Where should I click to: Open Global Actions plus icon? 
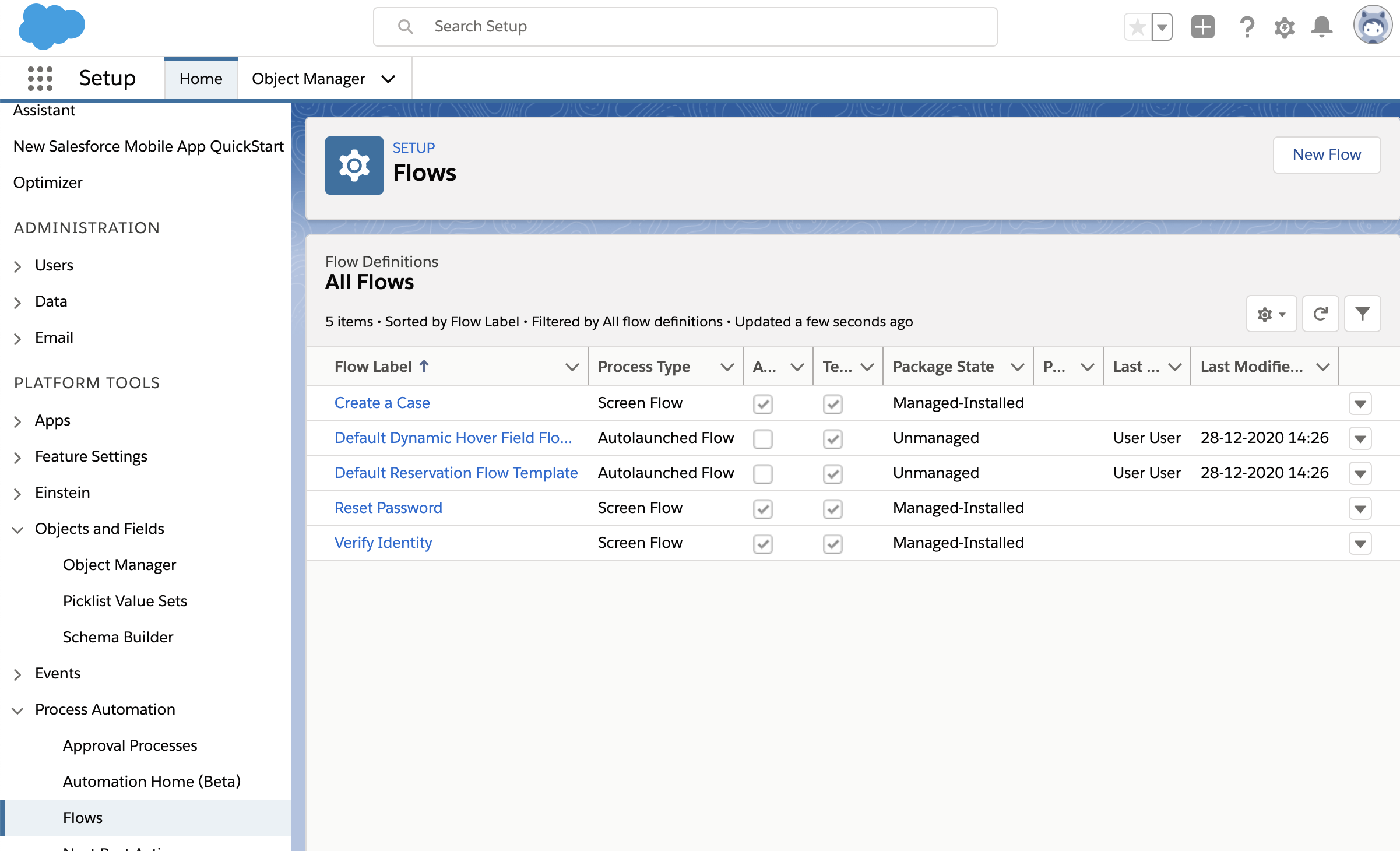(1202, 27)
